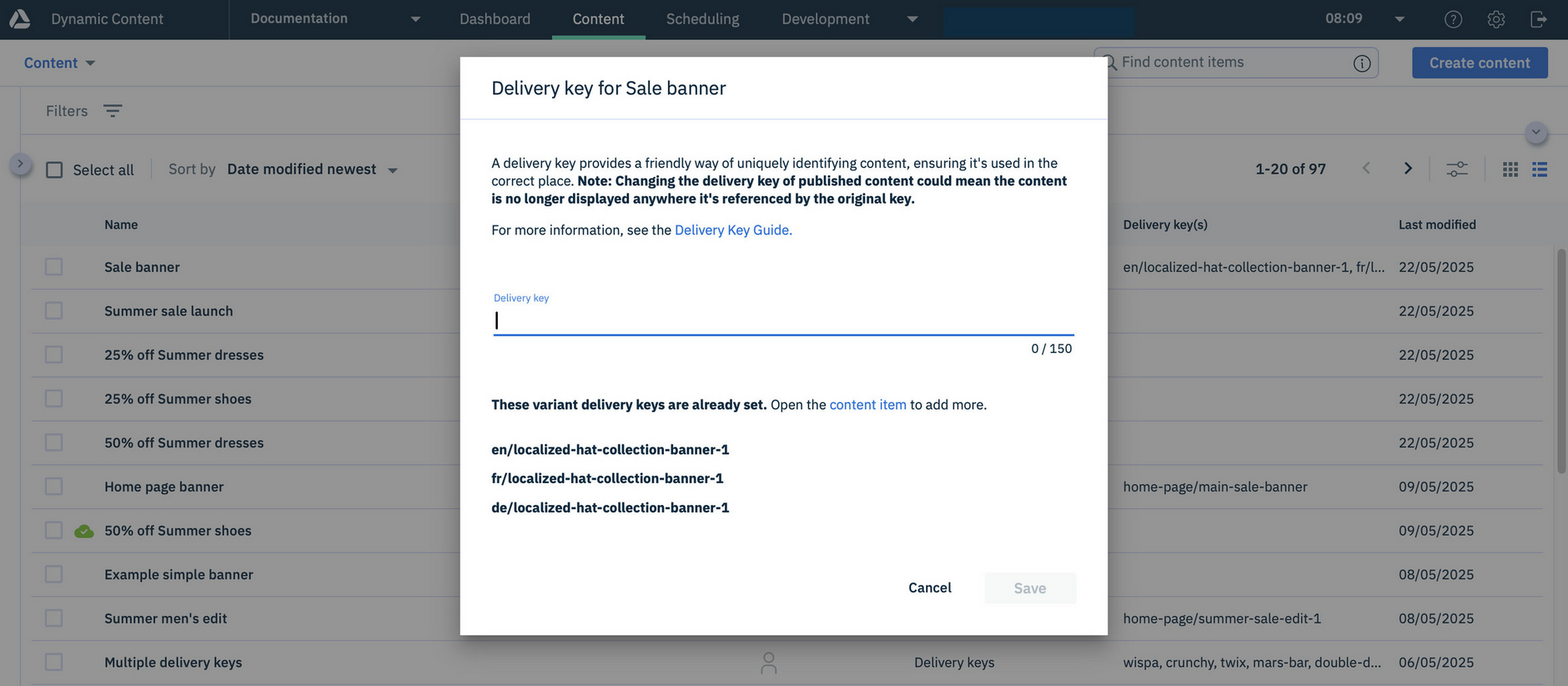Select the Content tab
Screen dimensions: 1568x686
[598, 19]
